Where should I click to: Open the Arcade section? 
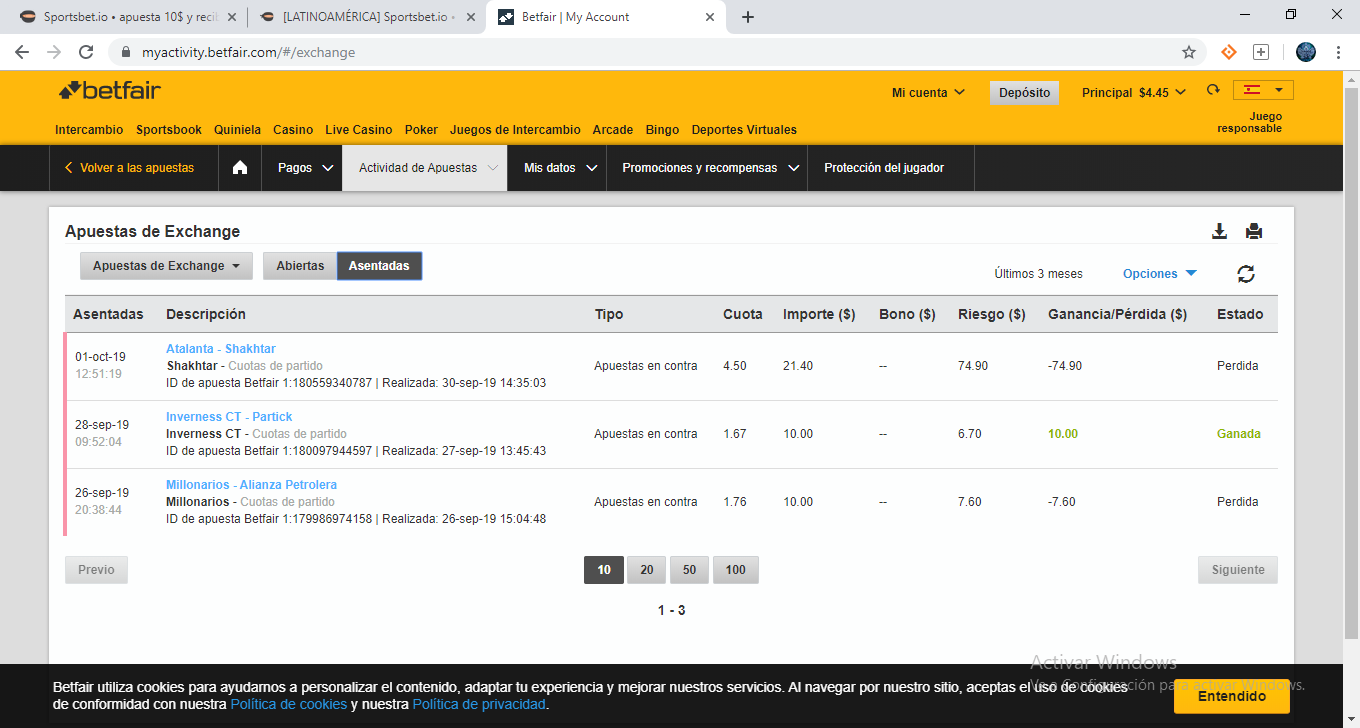click(613, 130)
